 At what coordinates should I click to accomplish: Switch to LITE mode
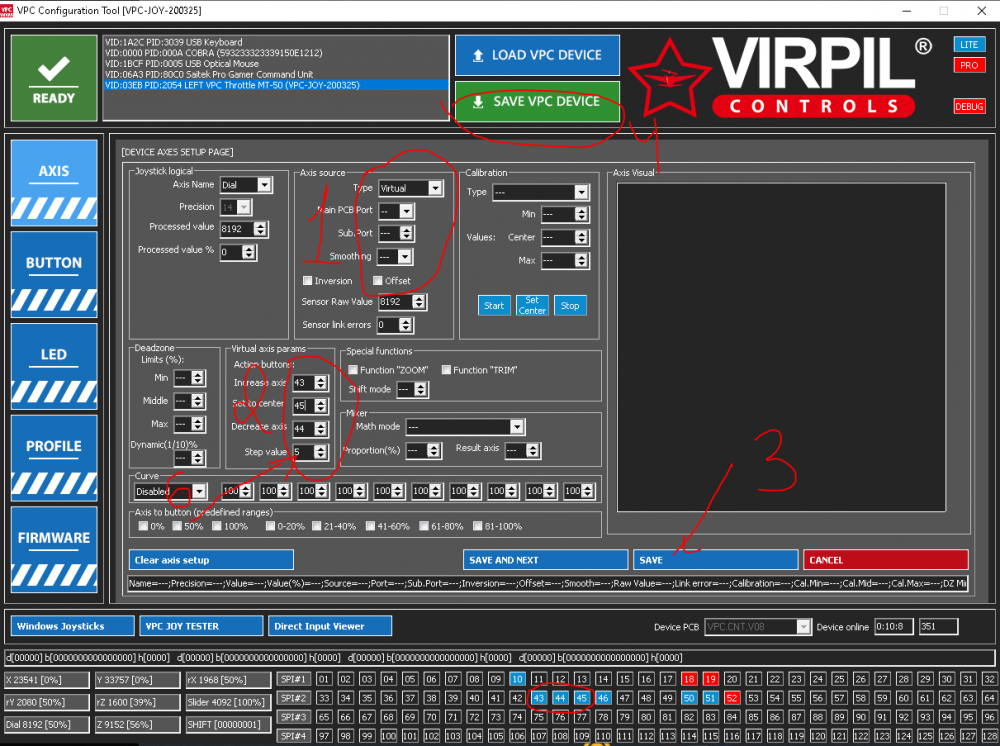point(969,45)
